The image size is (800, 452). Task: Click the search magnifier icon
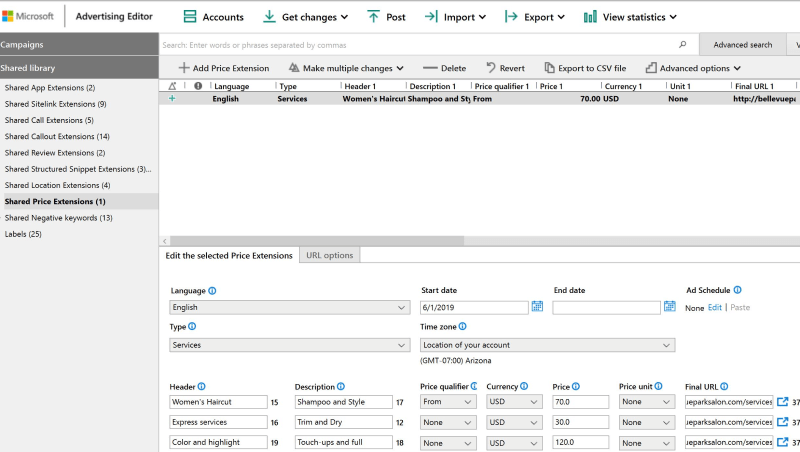tap(683, 45)
